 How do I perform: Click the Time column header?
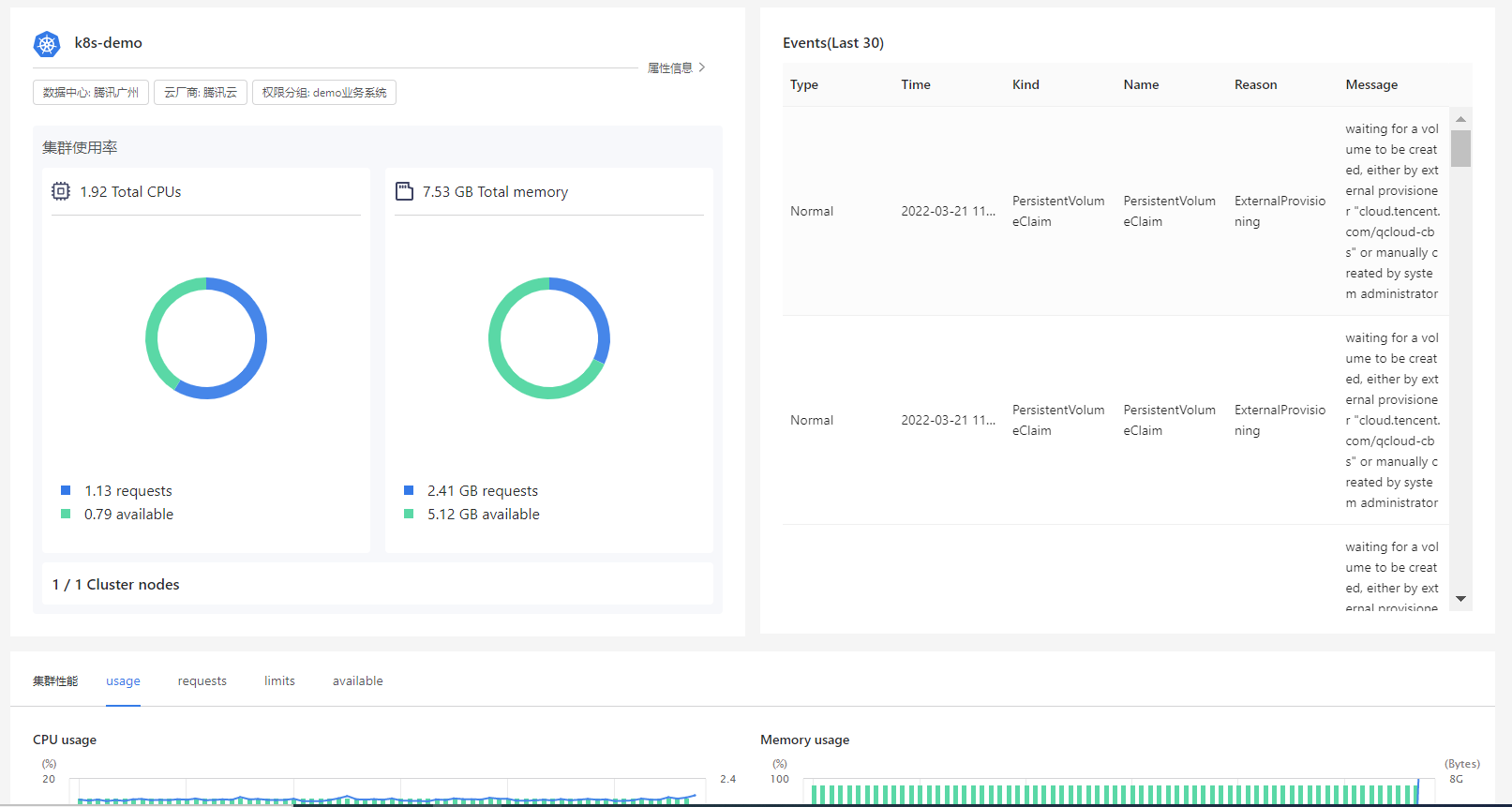[x=916, y=84]
